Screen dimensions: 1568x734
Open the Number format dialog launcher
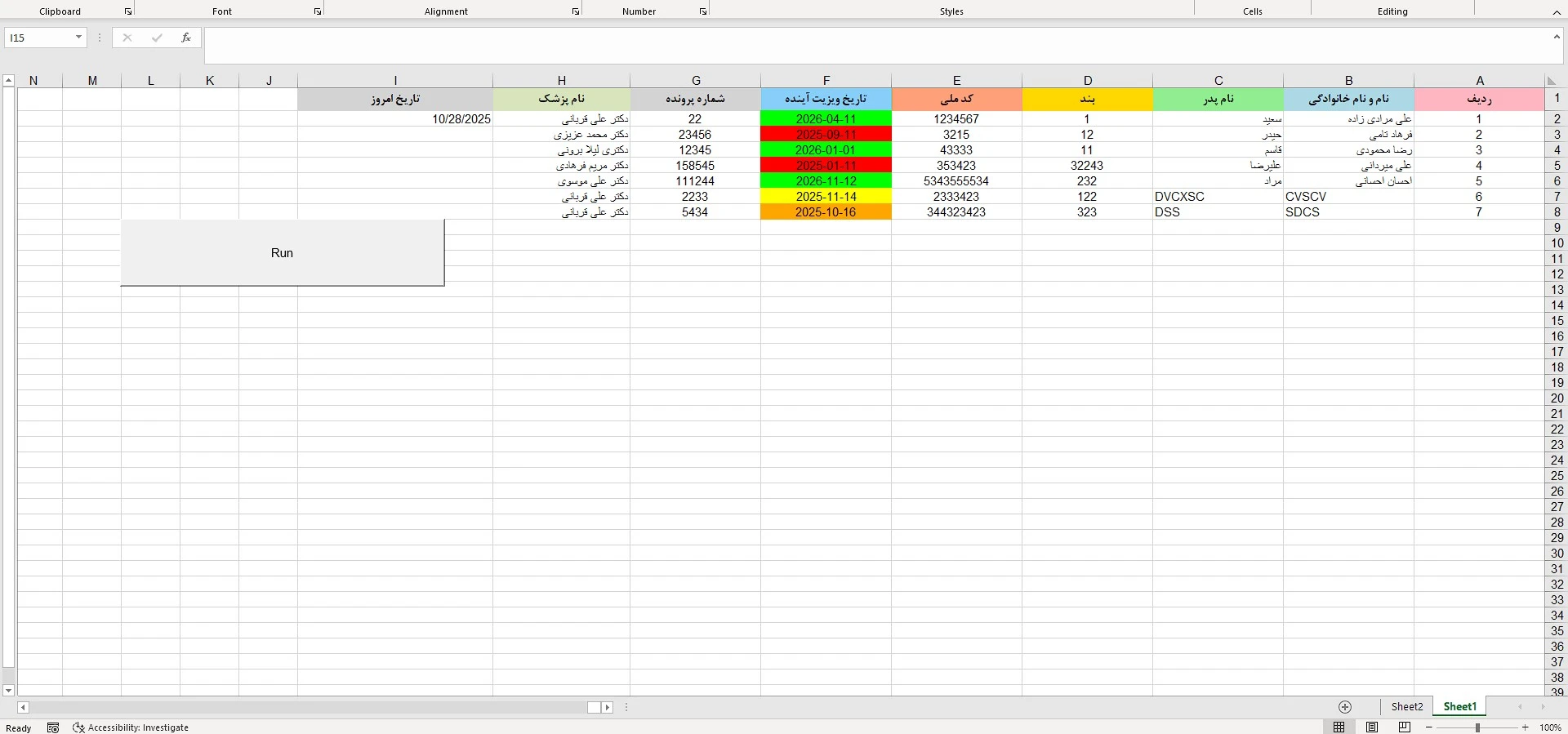click(x=703, y=11)
